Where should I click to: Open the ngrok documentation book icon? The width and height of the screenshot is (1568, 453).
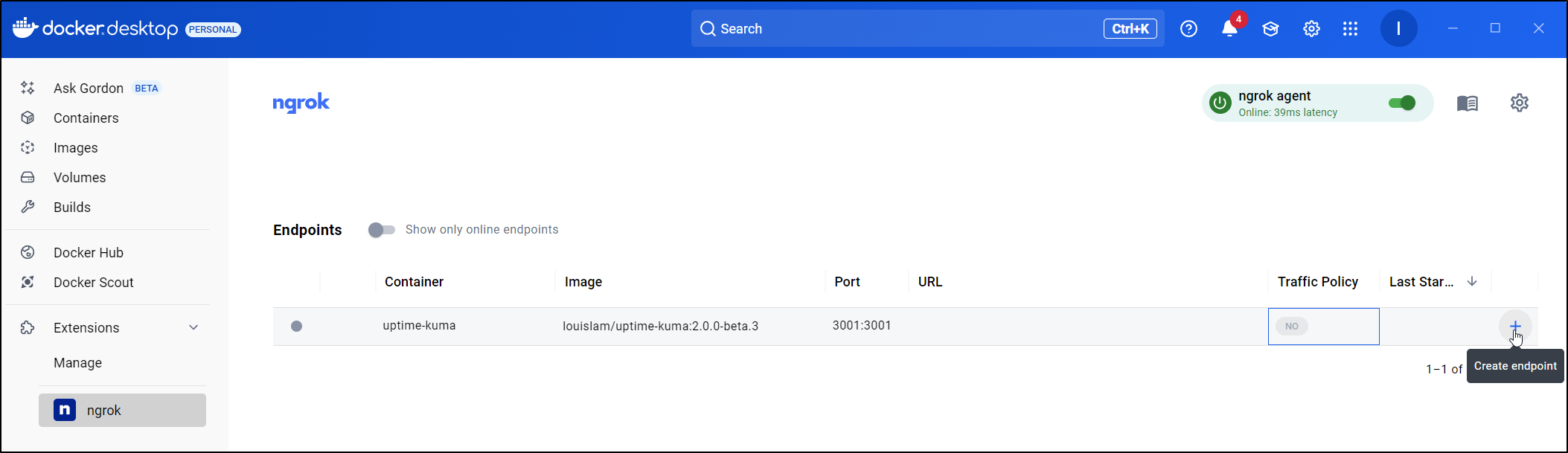[1467, 103]
